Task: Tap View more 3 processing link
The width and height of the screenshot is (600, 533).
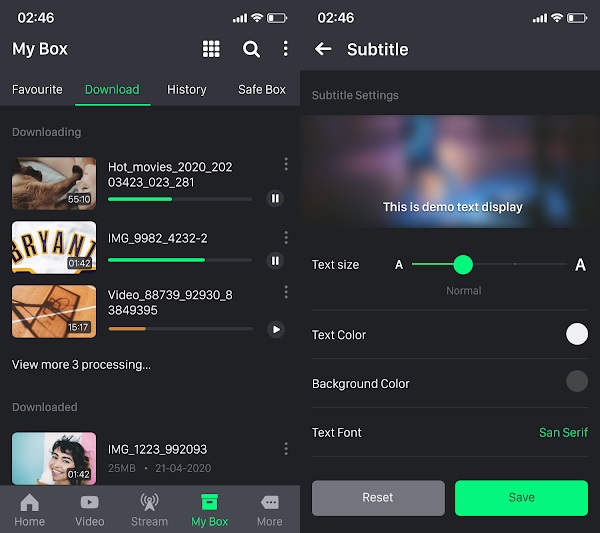Action: point(81,365)
